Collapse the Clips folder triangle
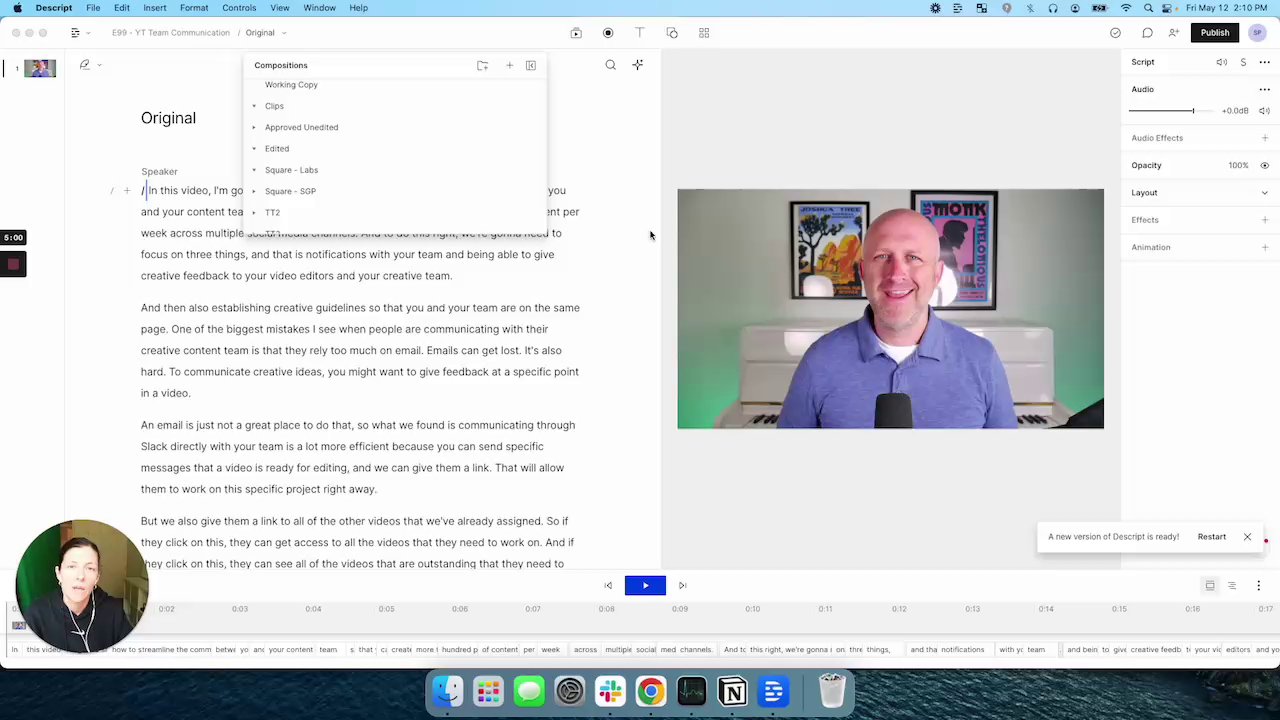This screenshot has height=720, width=1280. tap(254, 106)
